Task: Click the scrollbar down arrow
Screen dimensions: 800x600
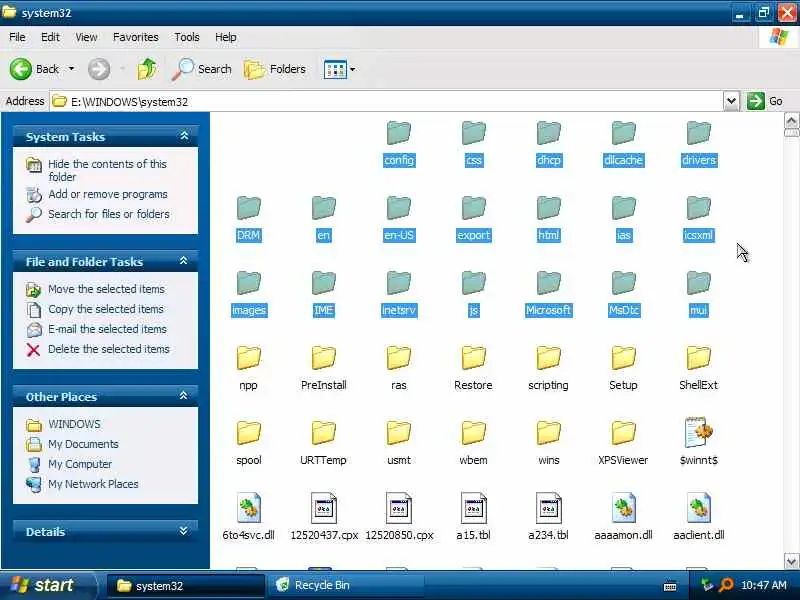Action: (x=791, y=561)
